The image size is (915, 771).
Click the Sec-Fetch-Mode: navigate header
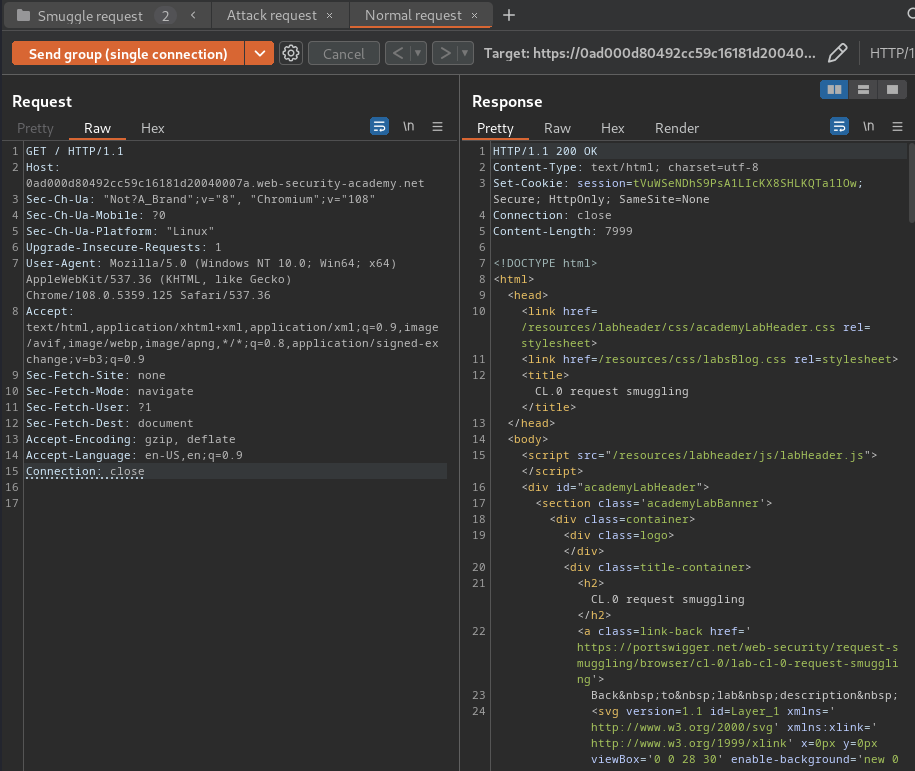click(110, 391)
